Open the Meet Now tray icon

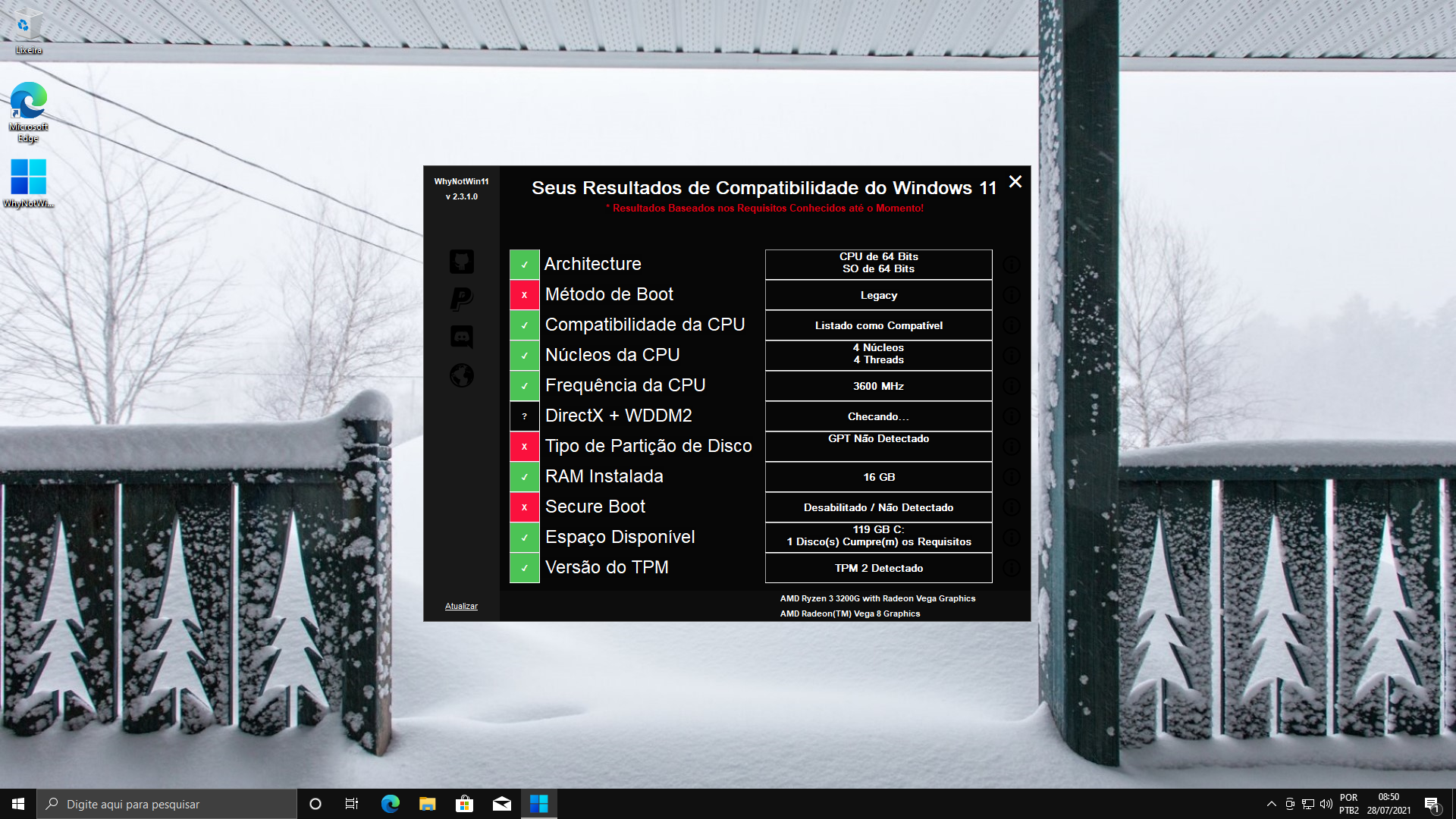[x=1290, y=804]
